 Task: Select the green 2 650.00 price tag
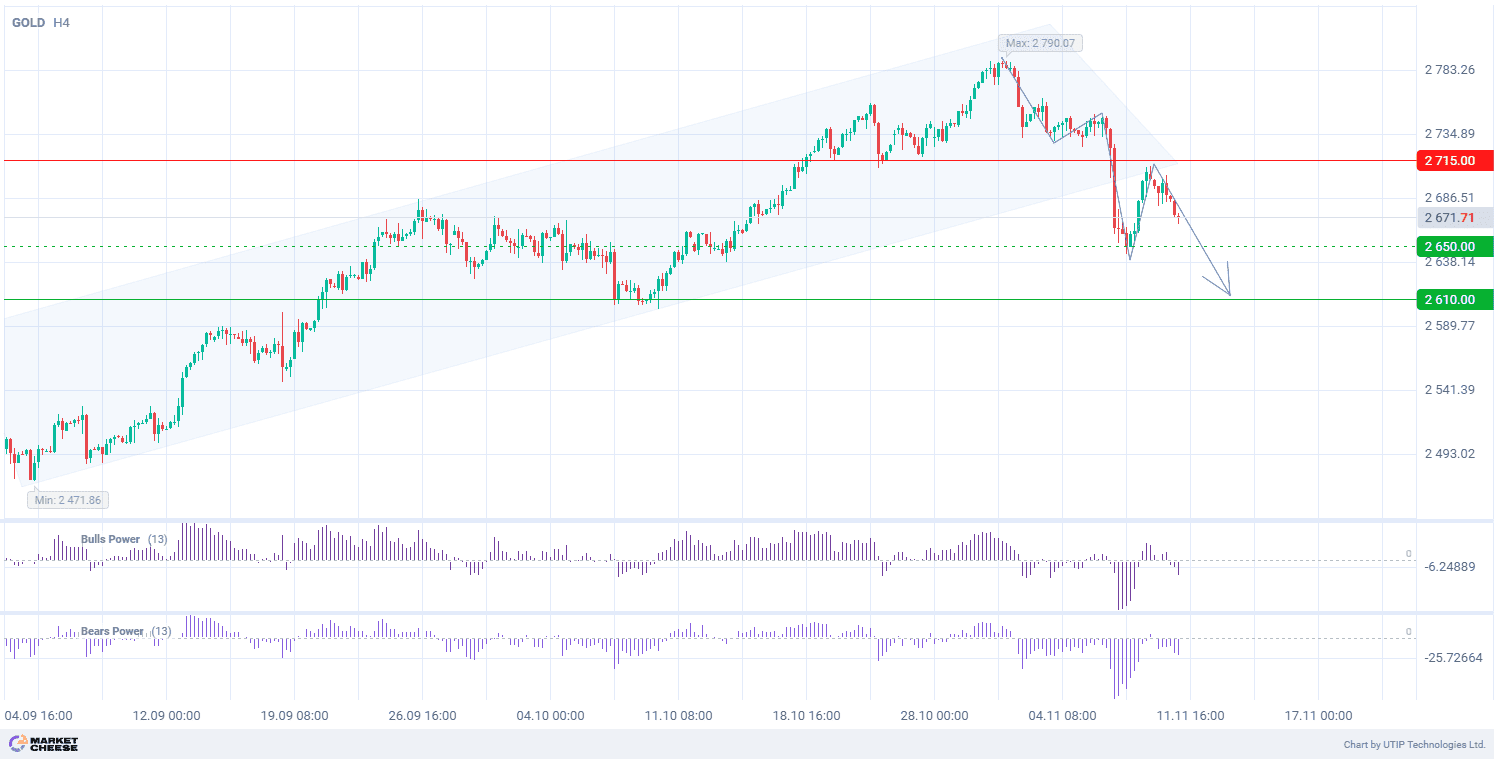coord(1454,246)
